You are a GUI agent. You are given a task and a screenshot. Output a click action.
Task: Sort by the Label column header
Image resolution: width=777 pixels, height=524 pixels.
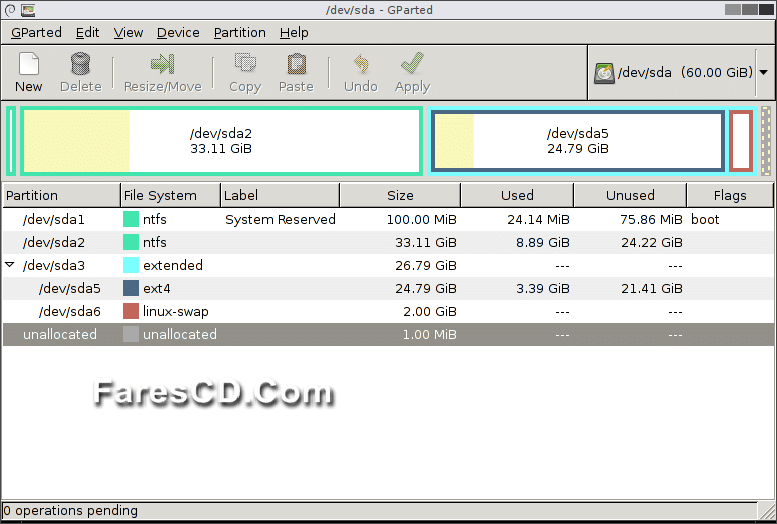click(x=280, y=195)
